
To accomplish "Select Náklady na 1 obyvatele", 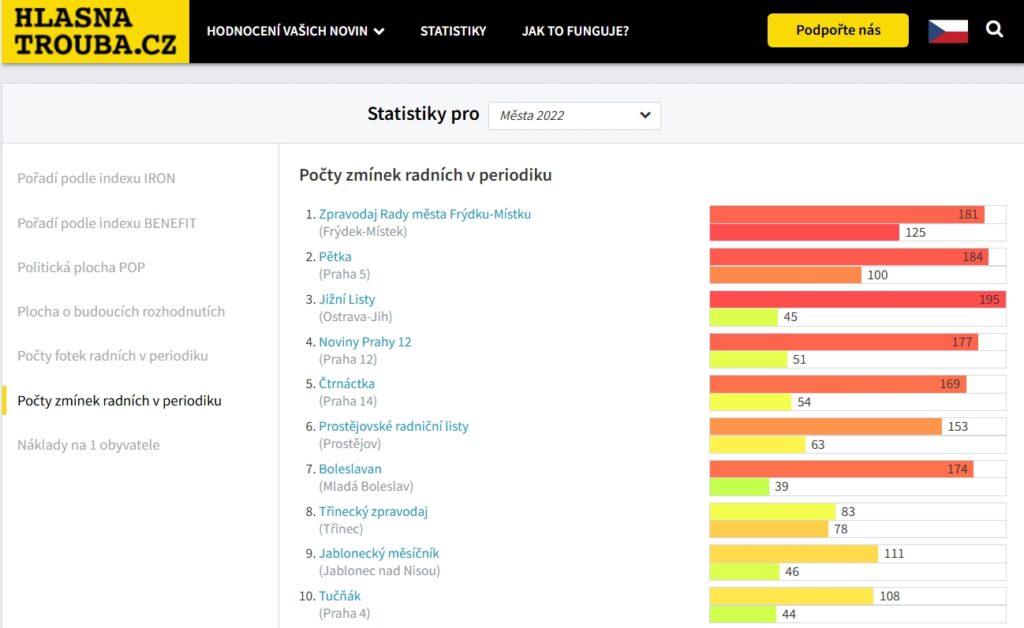I will click(88, 445).
